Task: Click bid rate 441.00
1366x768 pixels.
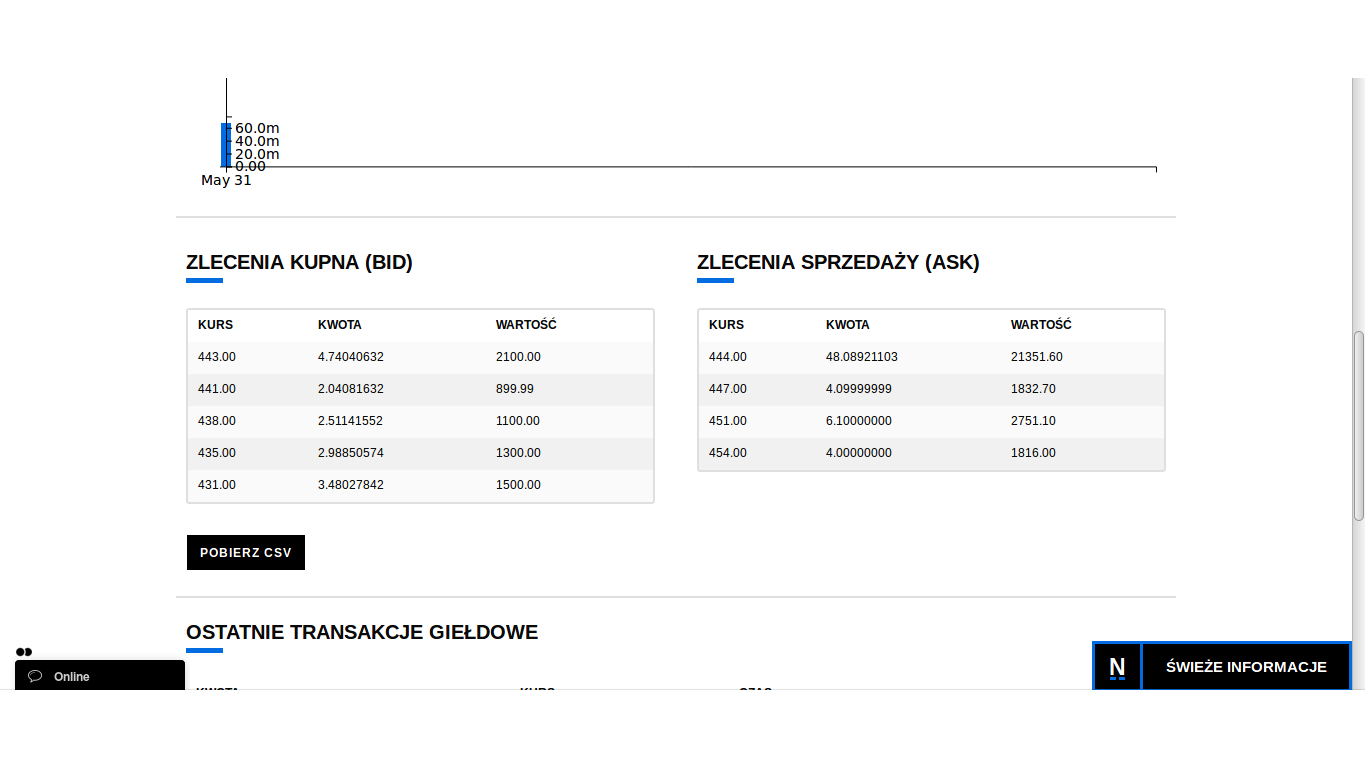Action: 217,389
